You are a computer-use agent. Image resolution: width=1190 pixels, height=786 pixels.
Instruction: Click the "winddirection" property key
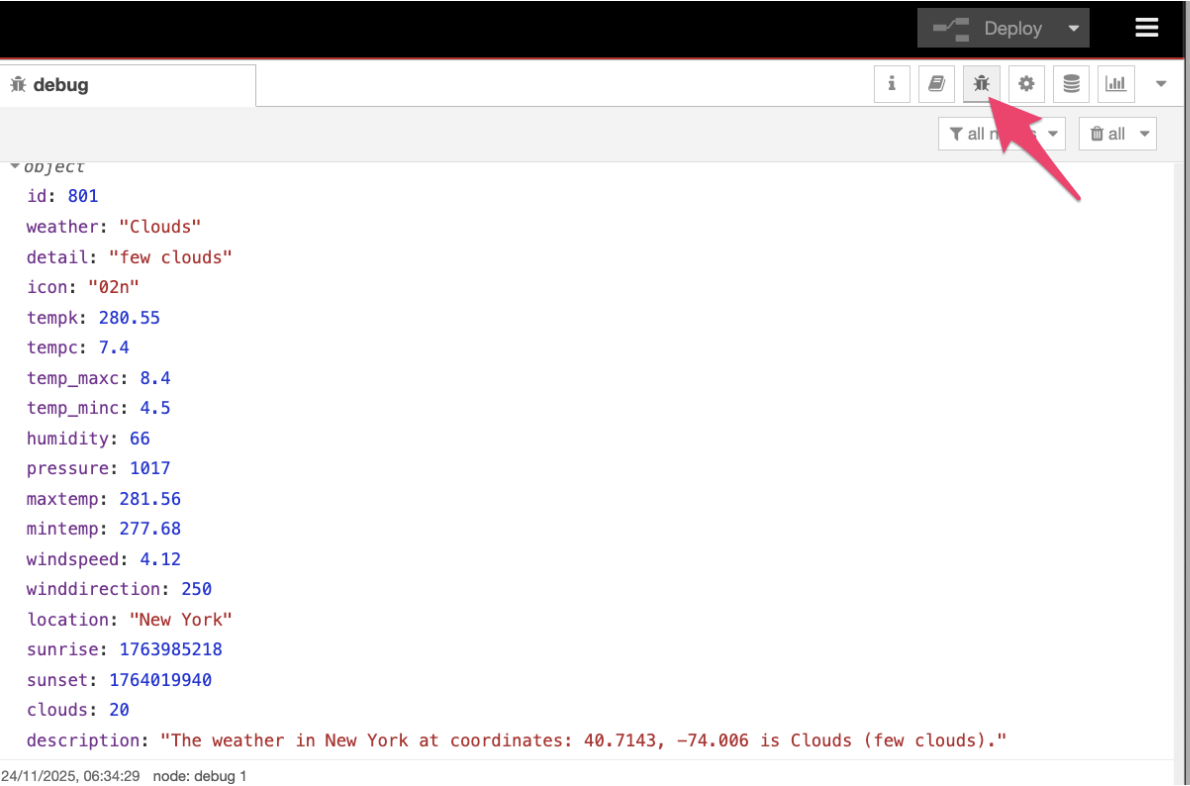[x=93, y=589]
